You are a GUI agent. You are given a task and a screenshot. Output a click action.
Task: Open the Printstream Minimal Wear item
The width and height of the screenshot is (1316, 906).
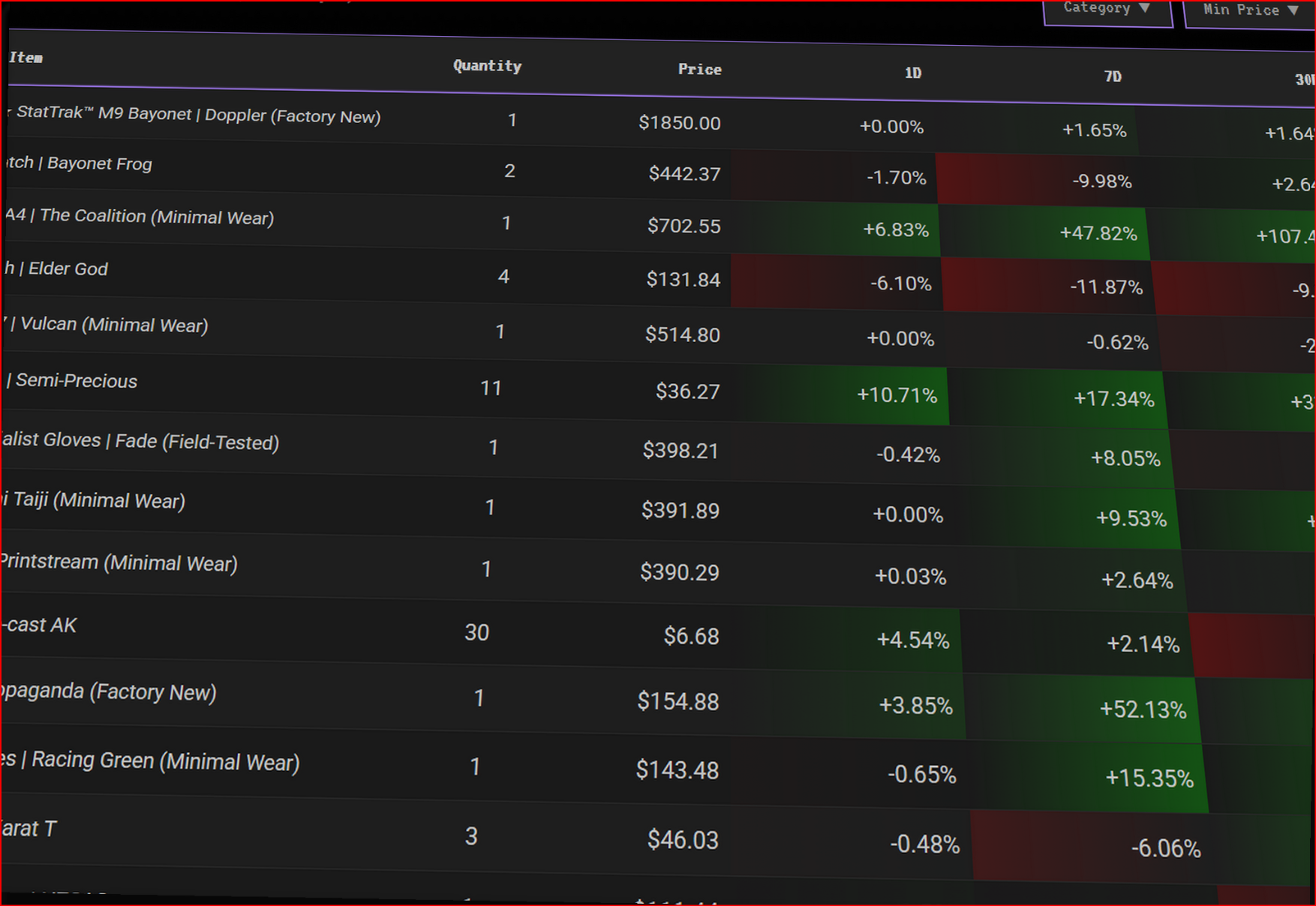point(119,563)
